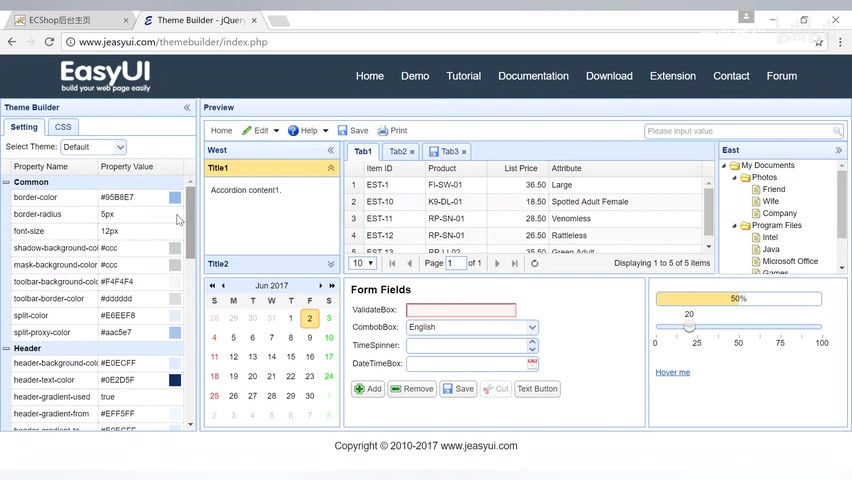This screenshot has height=480, width=852.
Task: Click the Hover me link
Action: pyautogui.click(x=673, y=372)
